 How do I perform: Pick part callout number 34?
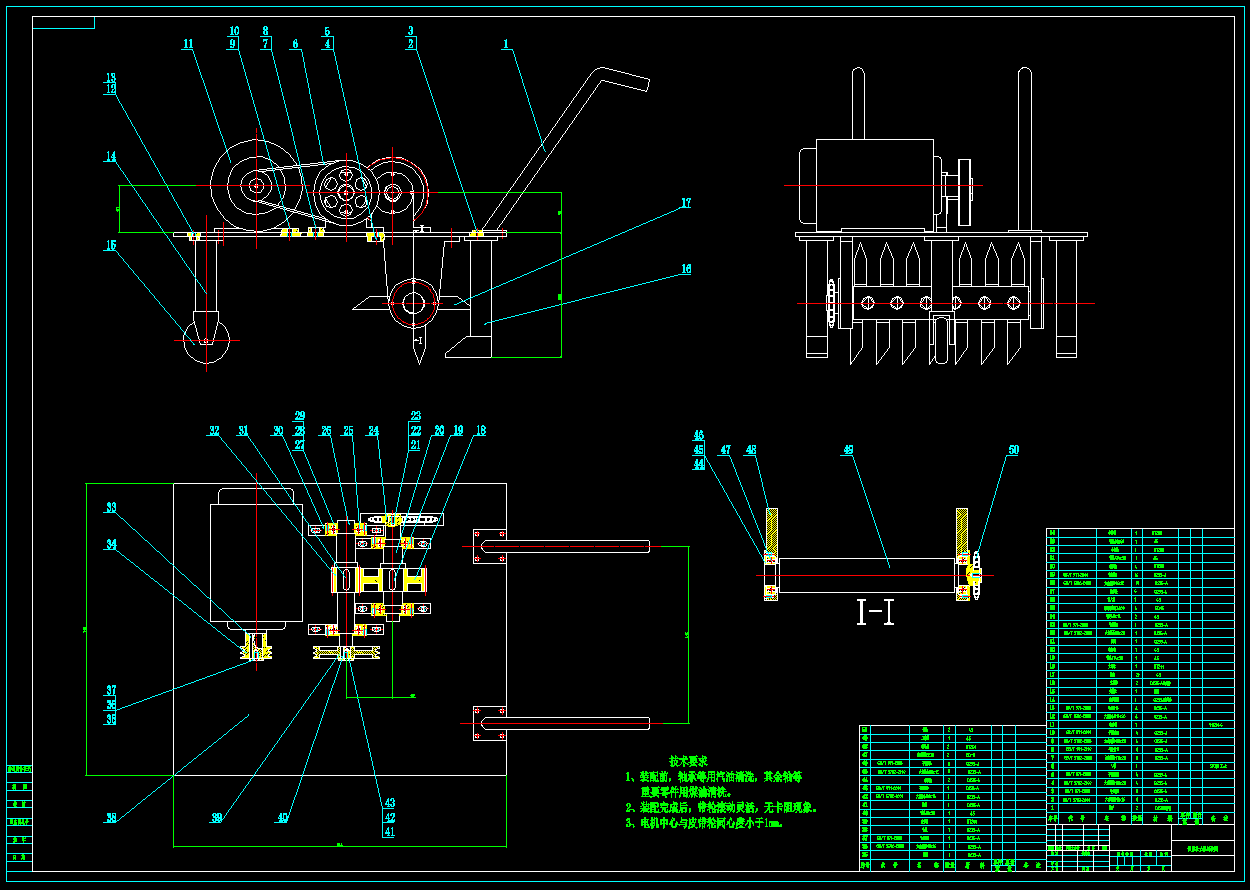pos(111,545)
